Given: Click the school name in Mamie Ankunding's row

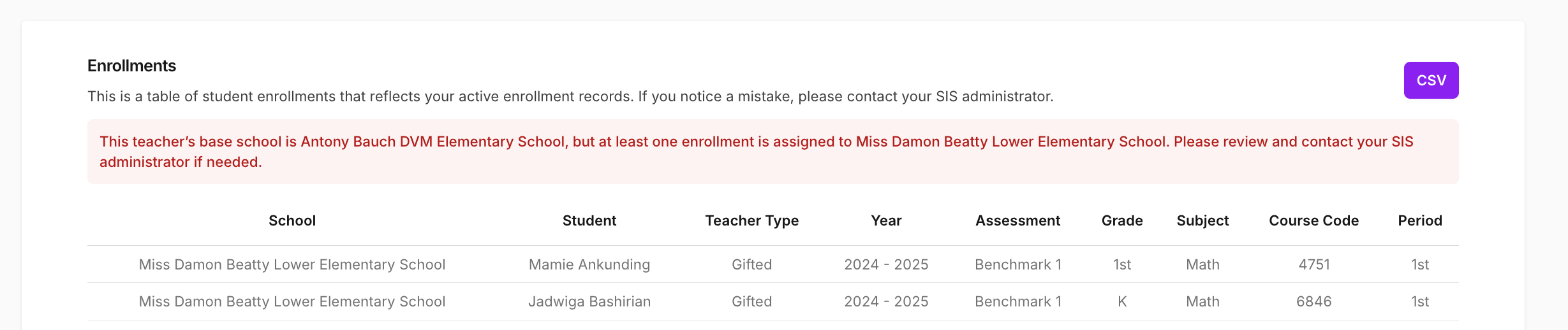Looking at the screenshot, I should (x=292, y=264).
